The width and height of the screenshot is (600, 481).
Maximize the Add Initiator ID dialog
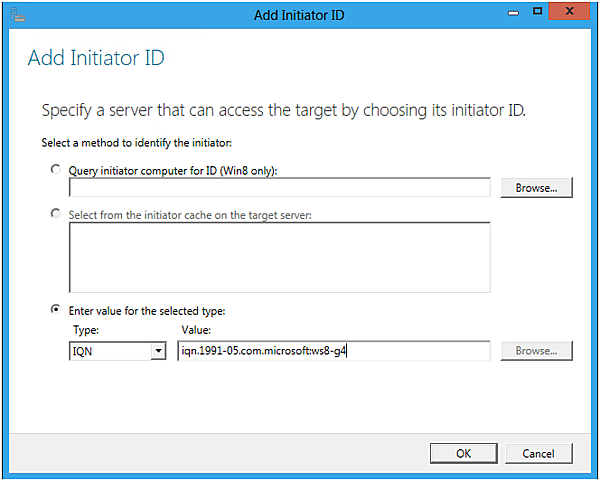538,12
